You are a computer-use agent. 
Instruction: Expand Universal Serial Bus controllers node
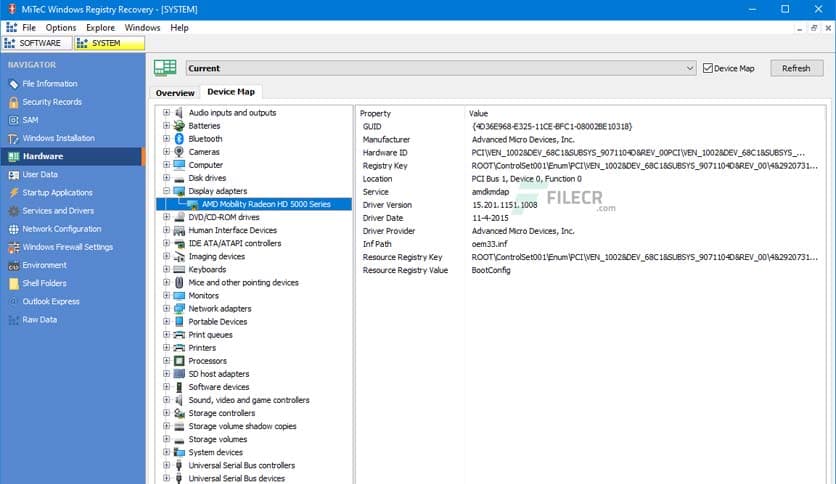point(166,465)
